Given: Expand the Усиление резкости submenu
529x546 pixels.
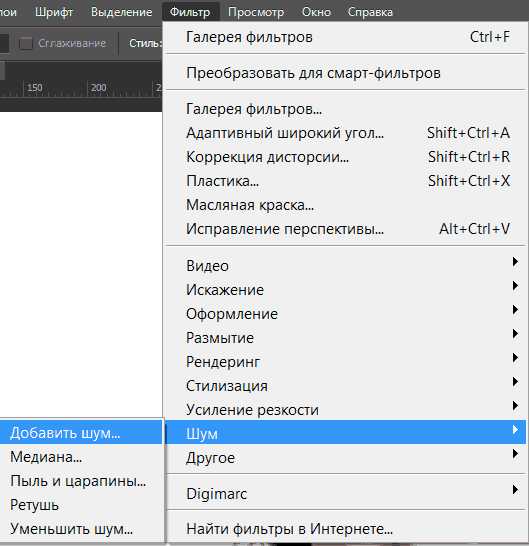Looking at the screenshot, I should tap(345, 410).
